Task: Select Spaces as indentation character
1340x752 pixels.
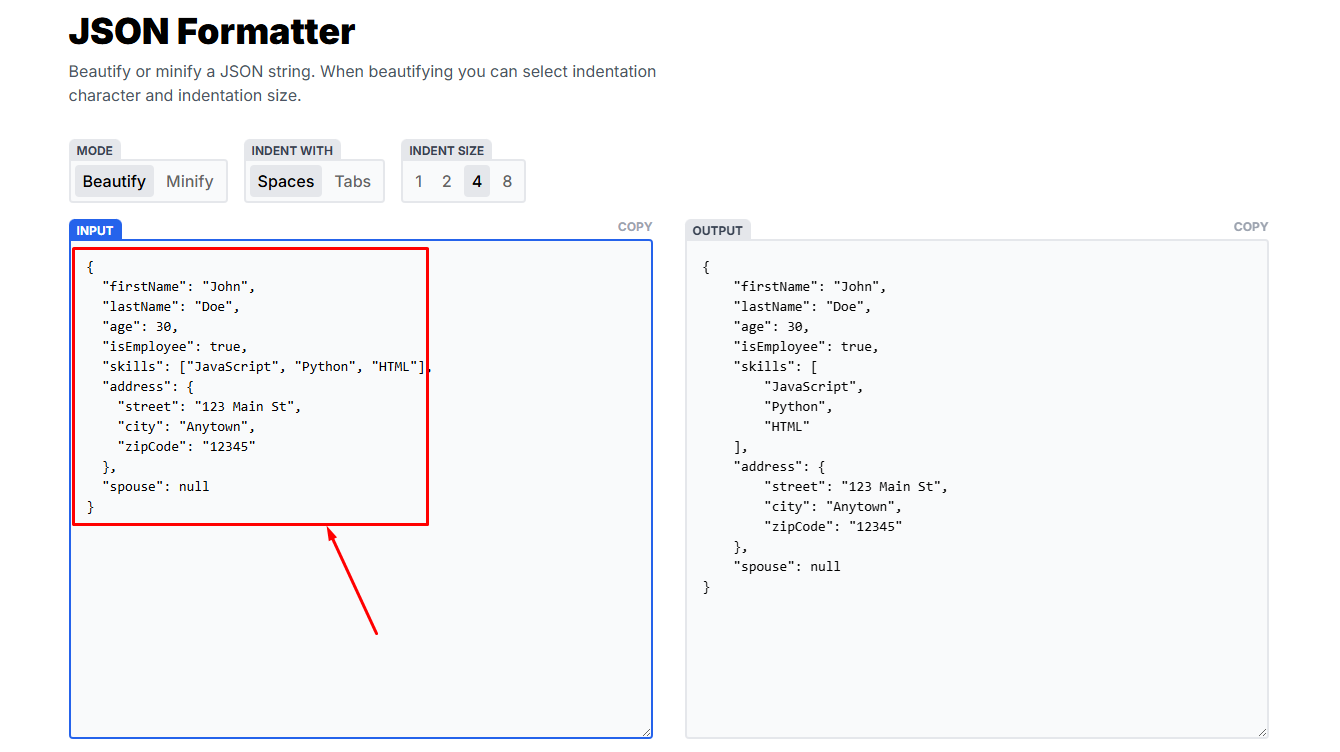Action: tap(285, 181)
